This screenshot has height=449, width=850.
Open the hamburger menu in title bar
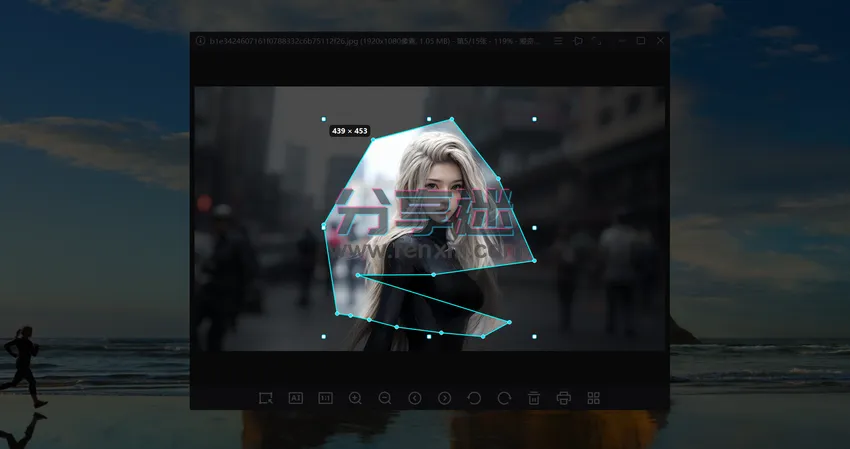[558, 41]
